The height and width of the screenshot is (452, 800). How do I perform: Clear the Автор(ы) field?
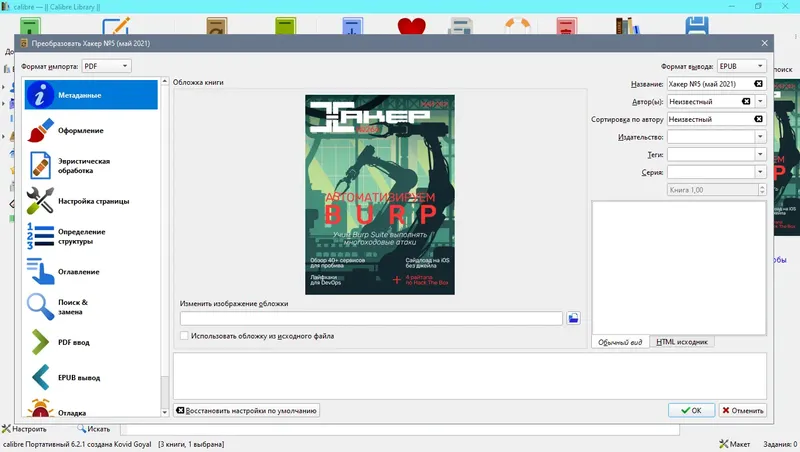coord(746,102)
